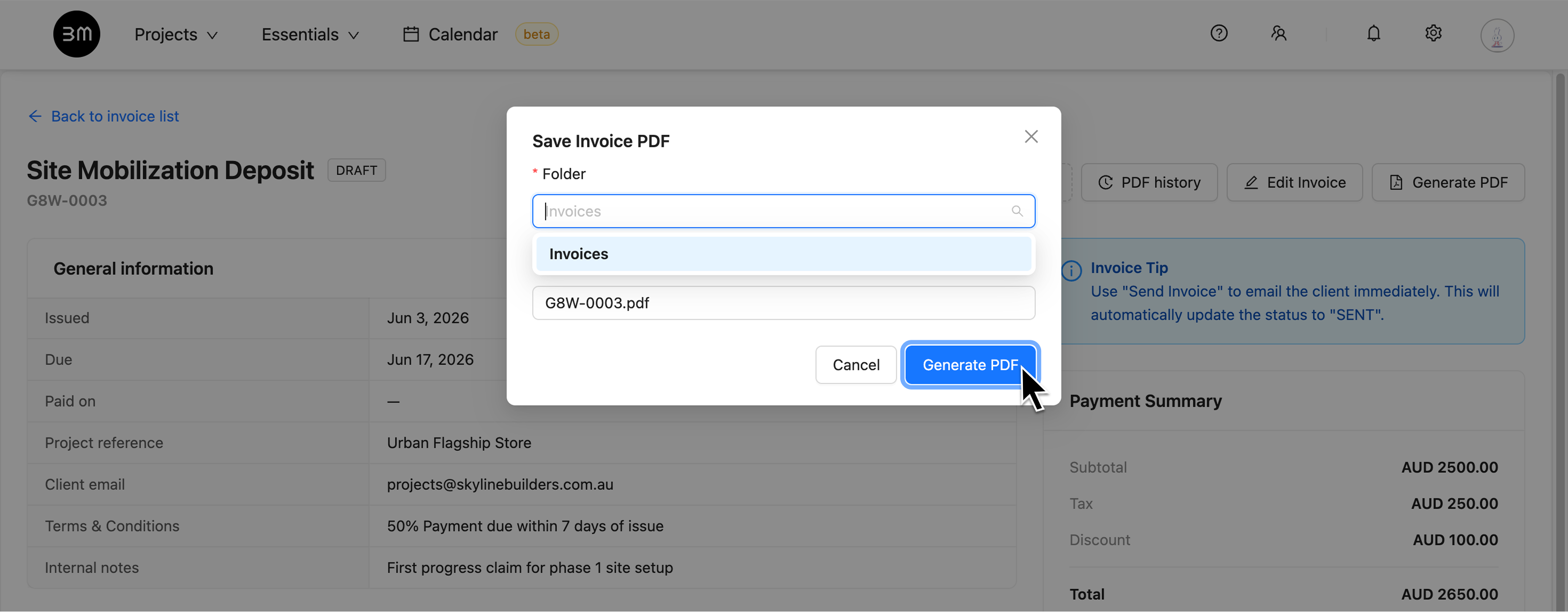The image size is (1568, 612).
Task: Click the Terms & Conditions value text
Action: [x=525, y=526]
